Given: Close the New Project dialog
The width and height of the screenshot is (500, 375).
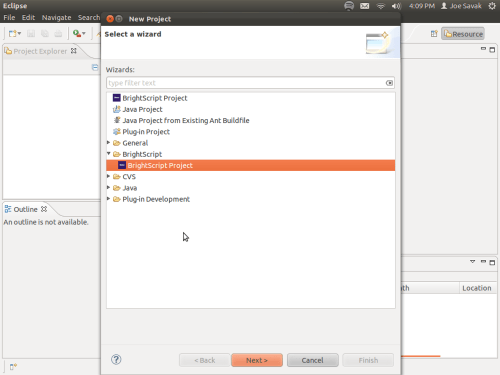Looking at the screenshot, I should coord(110,19).
